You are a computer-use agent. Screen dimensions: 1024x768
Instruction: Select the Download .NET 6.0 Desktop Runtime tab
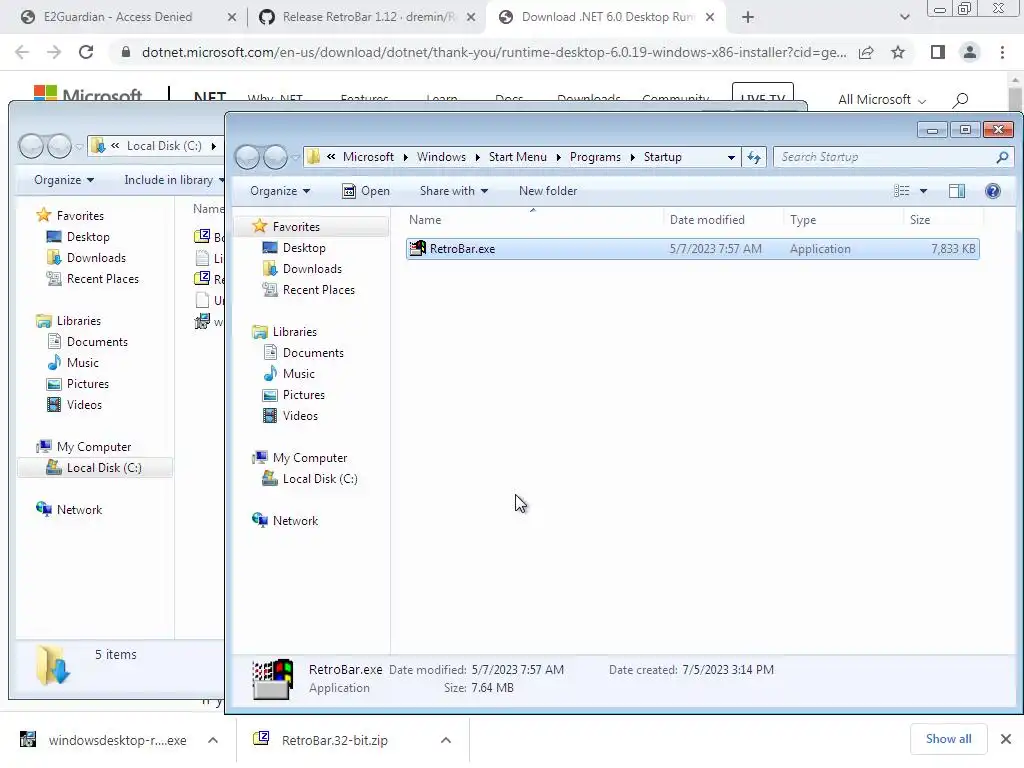click(x=607, y=17)
